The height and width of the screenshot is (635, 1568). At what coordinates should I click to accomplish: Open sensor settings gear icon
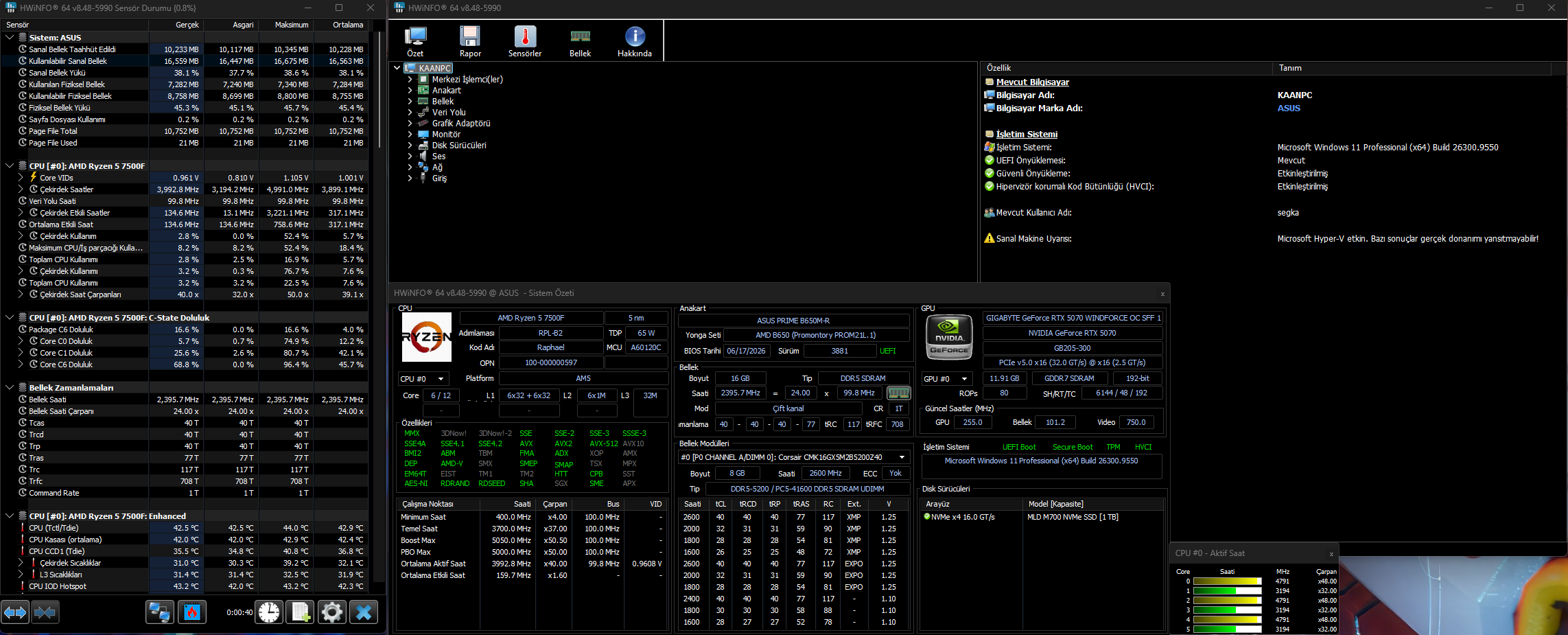point(332,612)
